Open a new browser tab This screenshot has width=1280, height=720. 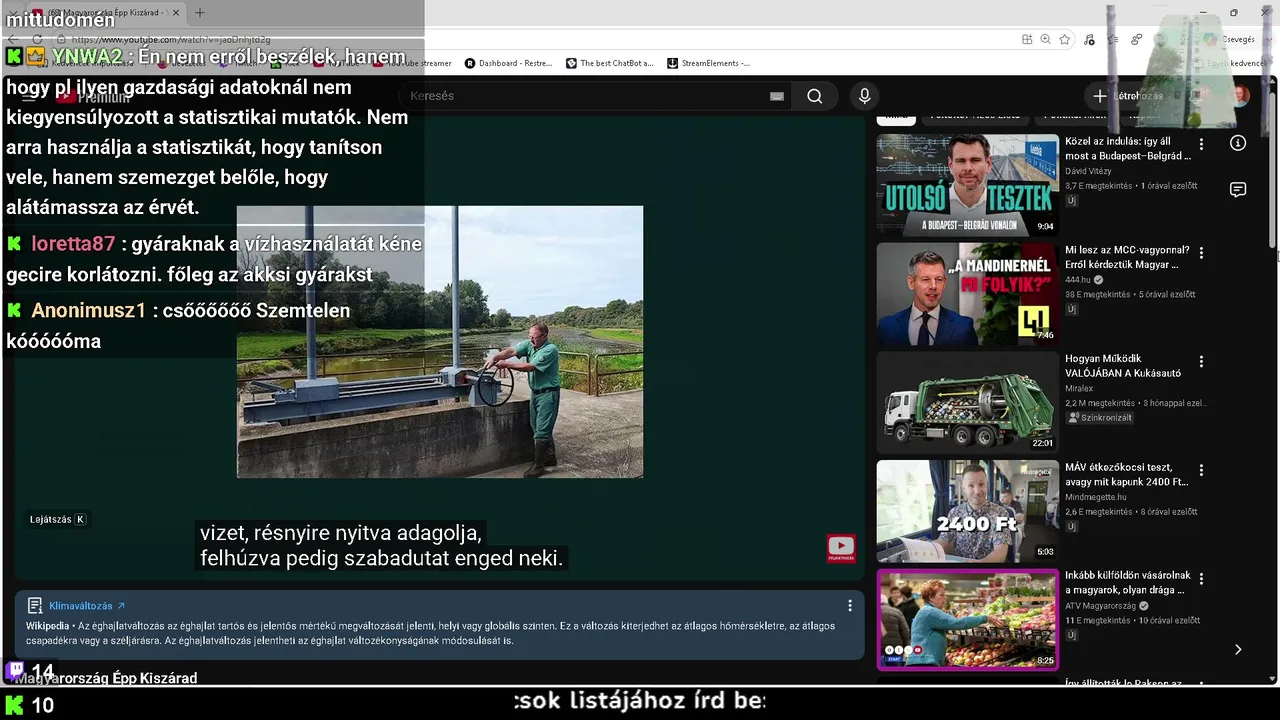coord(199,13)
